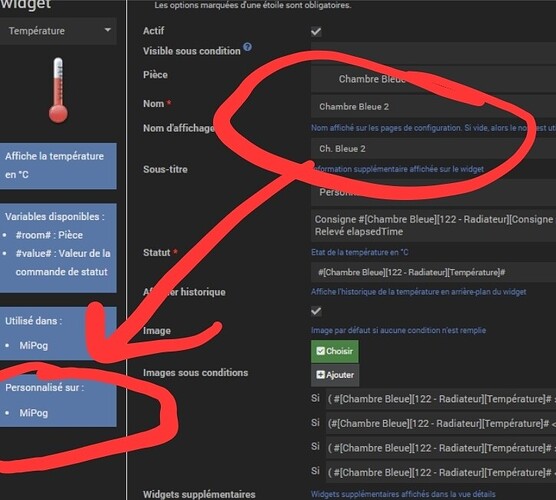Viewport: 556px width, 500px height.
Task: Toggle the Actif checkbox
Action: (x=316, y=32)
